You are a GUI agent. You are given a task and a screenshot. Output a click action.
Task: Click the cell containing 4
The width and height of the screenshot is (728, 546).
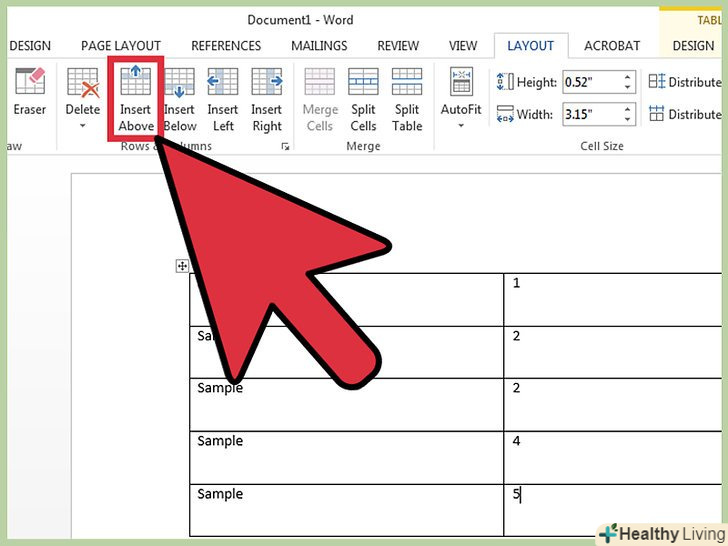coord(613,458)
